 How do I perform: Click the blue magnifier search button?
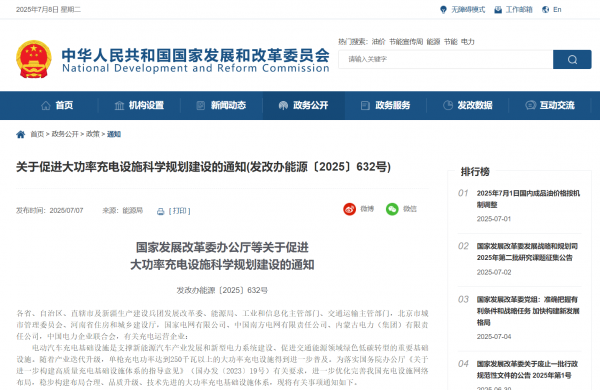(572, 59)
